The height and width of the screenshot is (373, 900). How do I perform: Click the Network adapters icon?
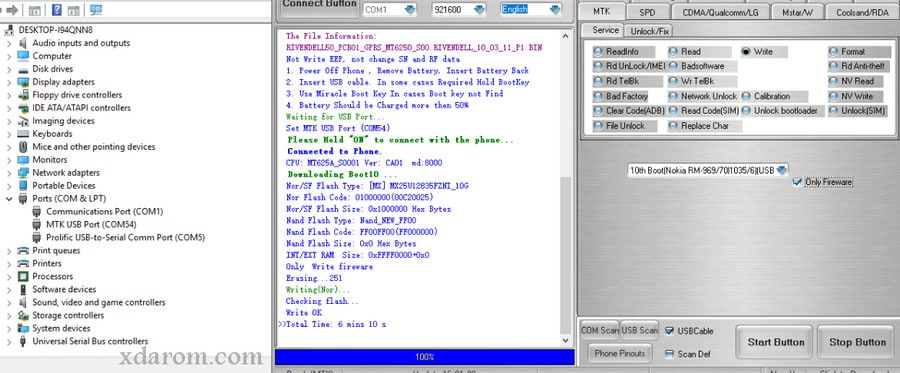23,173
